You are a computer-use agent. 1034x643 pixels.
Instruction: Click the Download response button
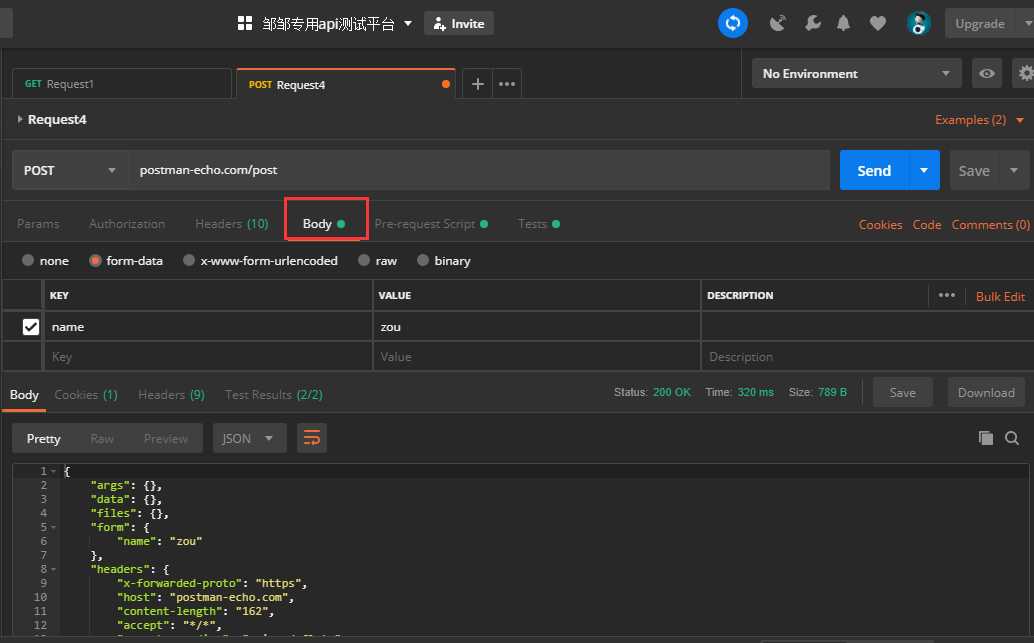[x=986, y=392]
